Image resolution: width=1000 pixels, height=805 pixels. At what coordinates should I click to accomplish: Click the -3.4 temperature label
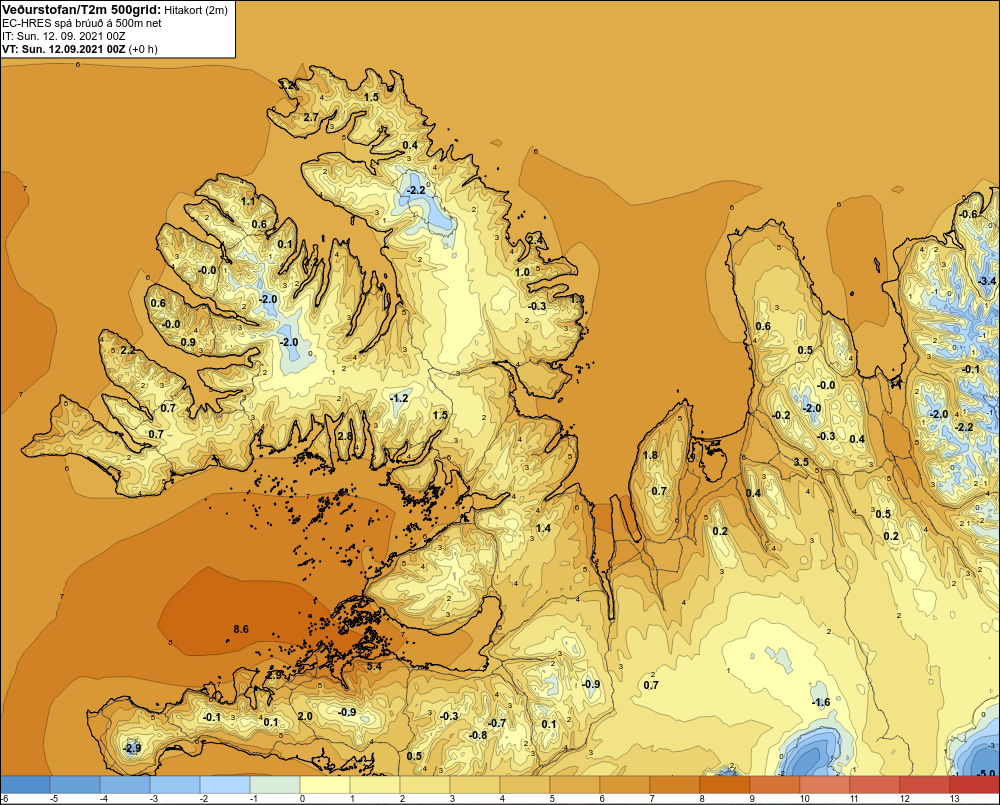coord(987,281)
